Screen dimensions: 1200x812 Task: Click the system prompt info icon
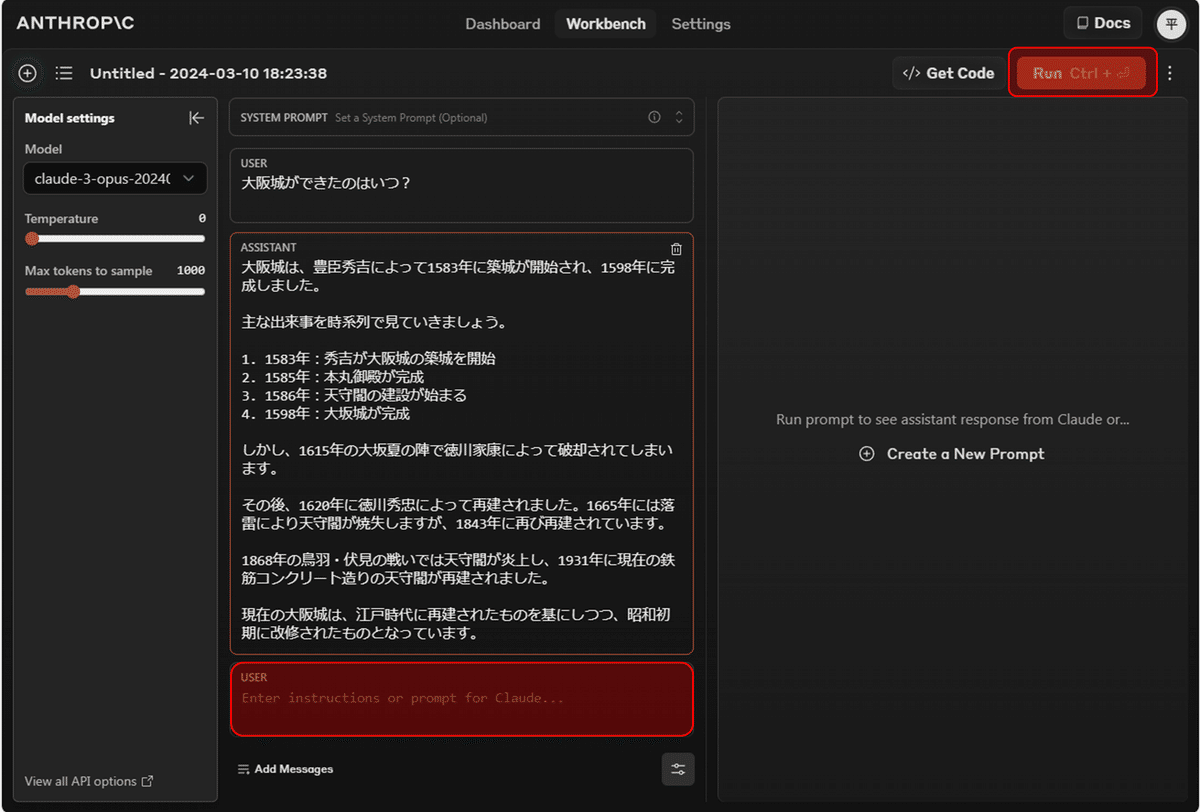[x=654, y=117]
